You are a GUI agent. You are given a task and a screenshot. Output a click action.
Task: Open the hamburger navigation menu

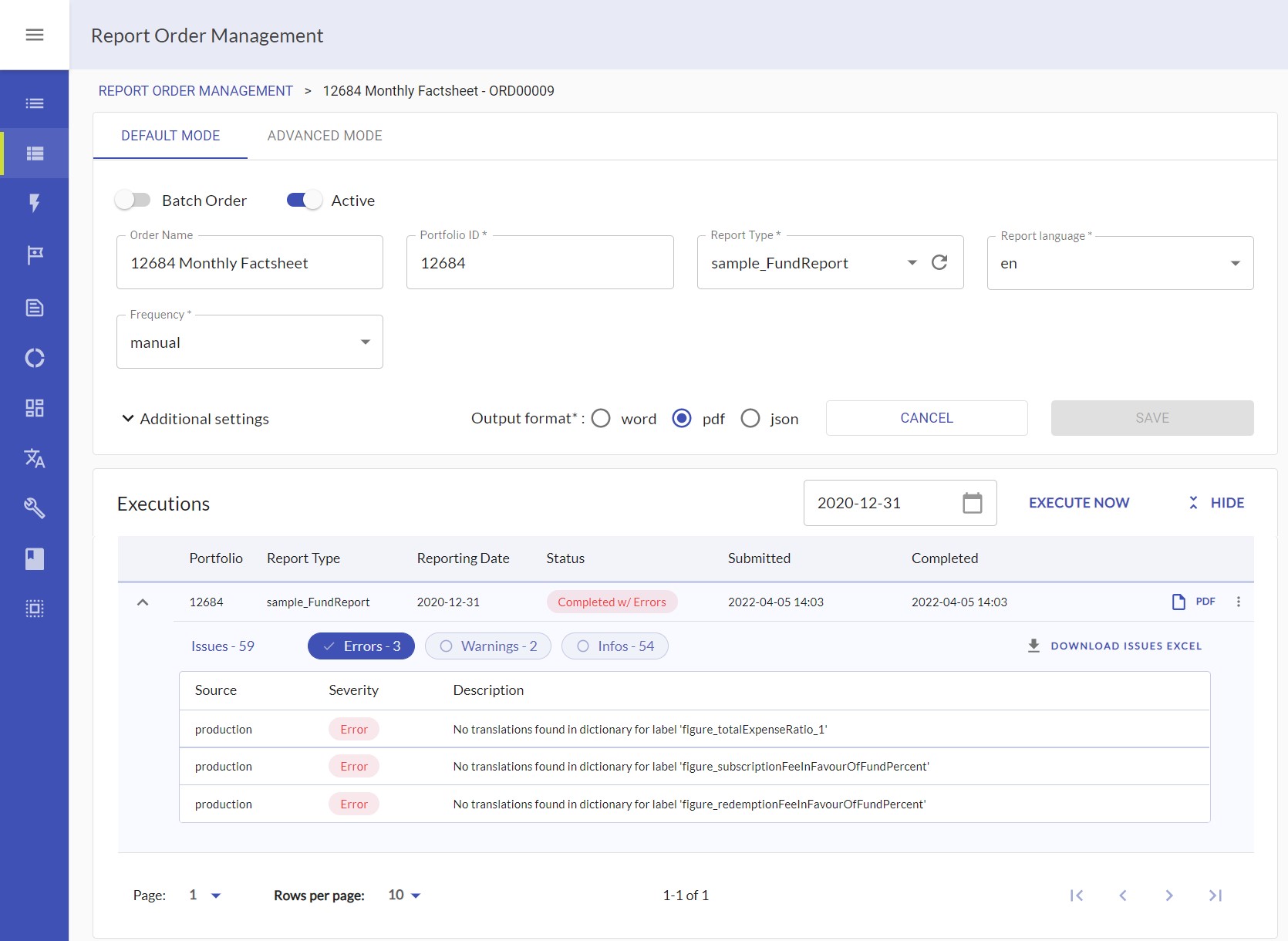[x=35, y=35]
